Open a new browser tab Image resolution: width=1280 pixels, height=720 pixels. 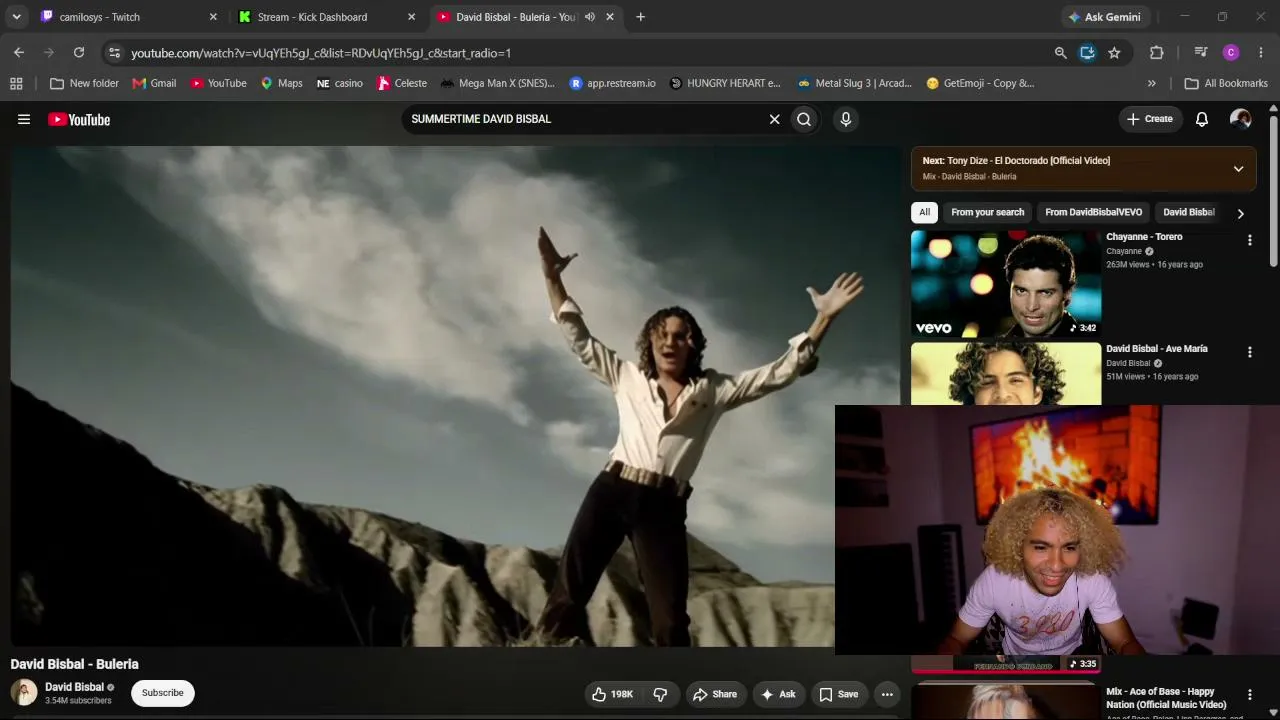point(641,17)
